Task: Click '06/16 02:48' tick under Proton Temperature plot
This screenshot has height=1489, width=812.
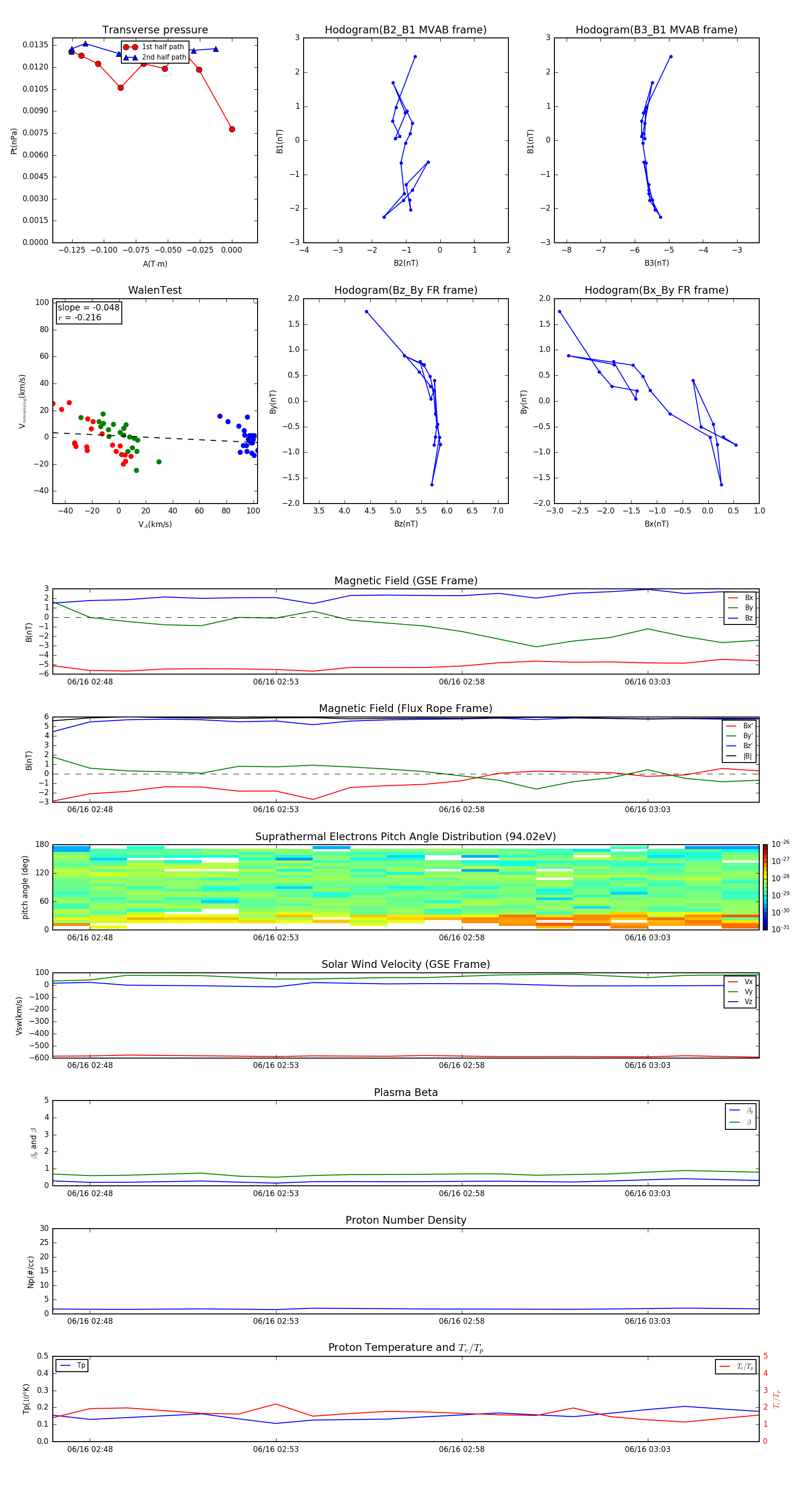Action: click(90, 1449)
